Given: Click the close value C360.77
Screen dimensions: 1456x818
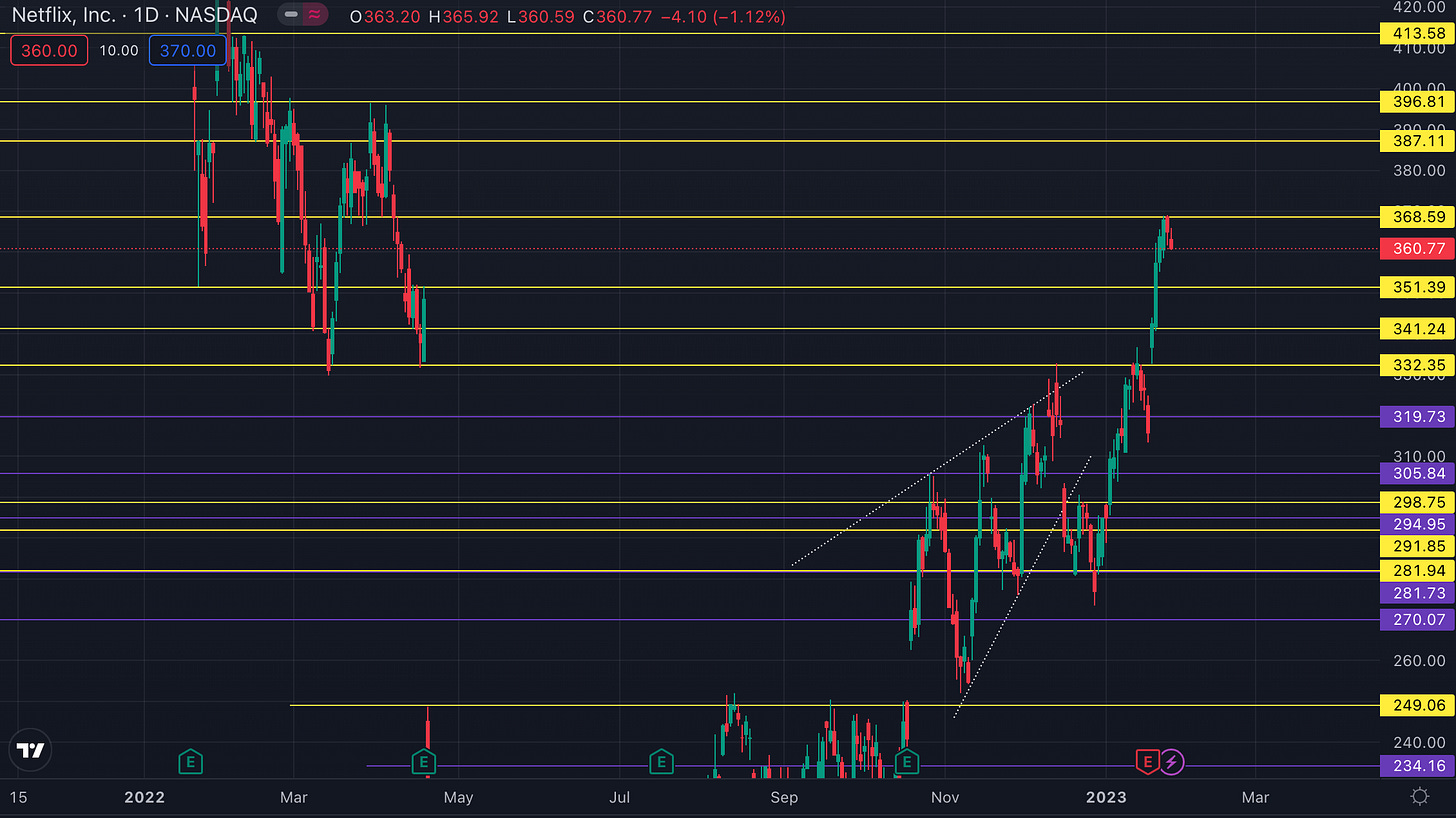Looking at the screenshot, I should [x=617, y=17].
